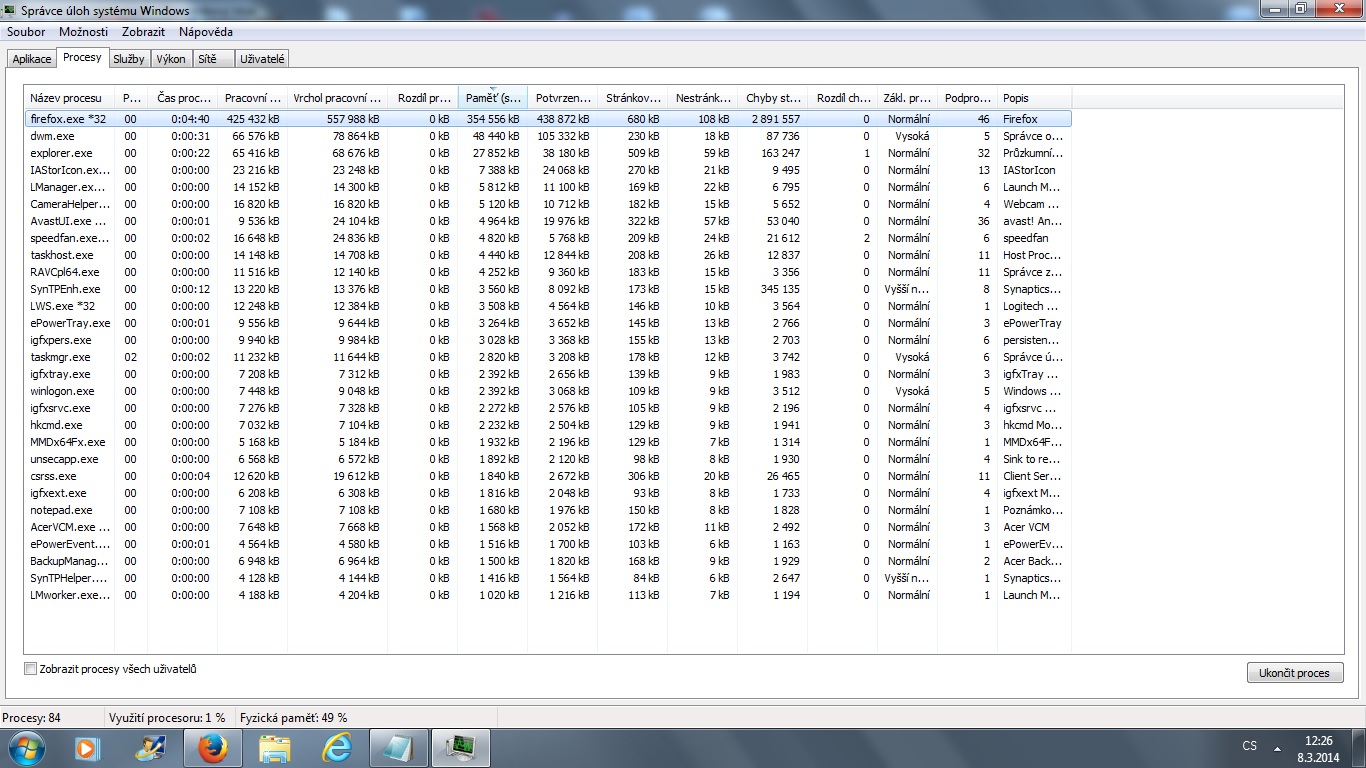The width and height of the screenshot is (1366, 768).
Task: Sort by Paměť (s... column header
Action: tap(493, 98)
